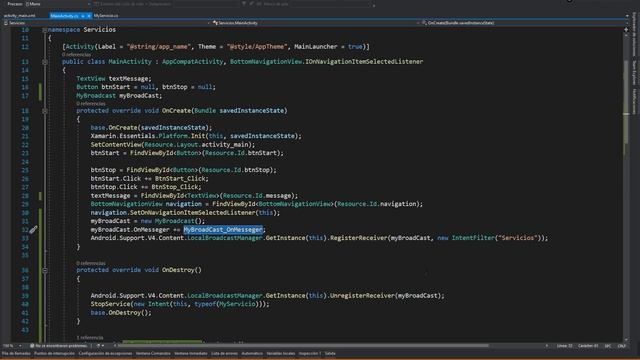Open the Notificaciones side panel tab
Screen dimensions: 640x360
tap(634, 101)
